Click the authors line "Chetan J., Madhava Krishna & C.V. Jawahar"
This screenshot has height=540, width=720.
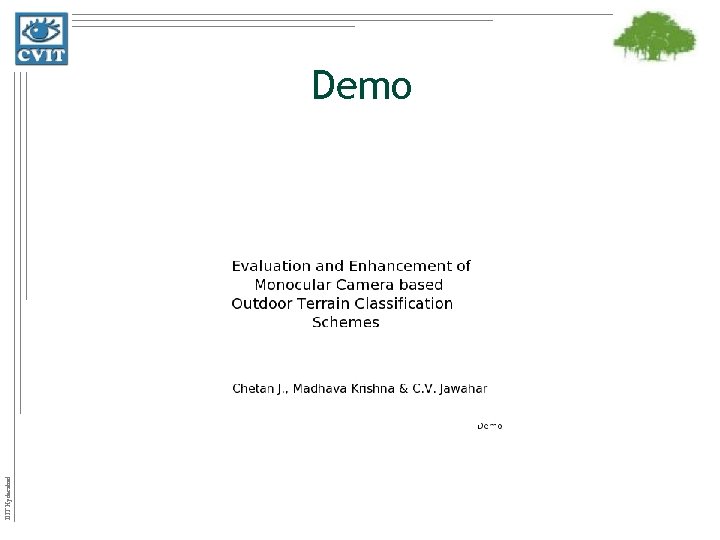click(360, 388)
